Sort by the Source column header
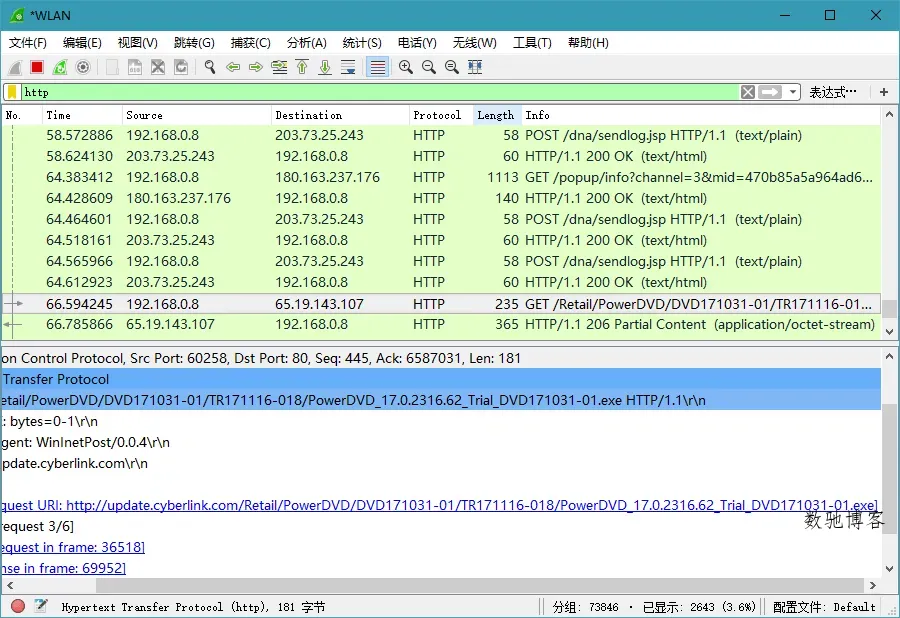This screenshot has height=618, width=900. tap(196, 115)
